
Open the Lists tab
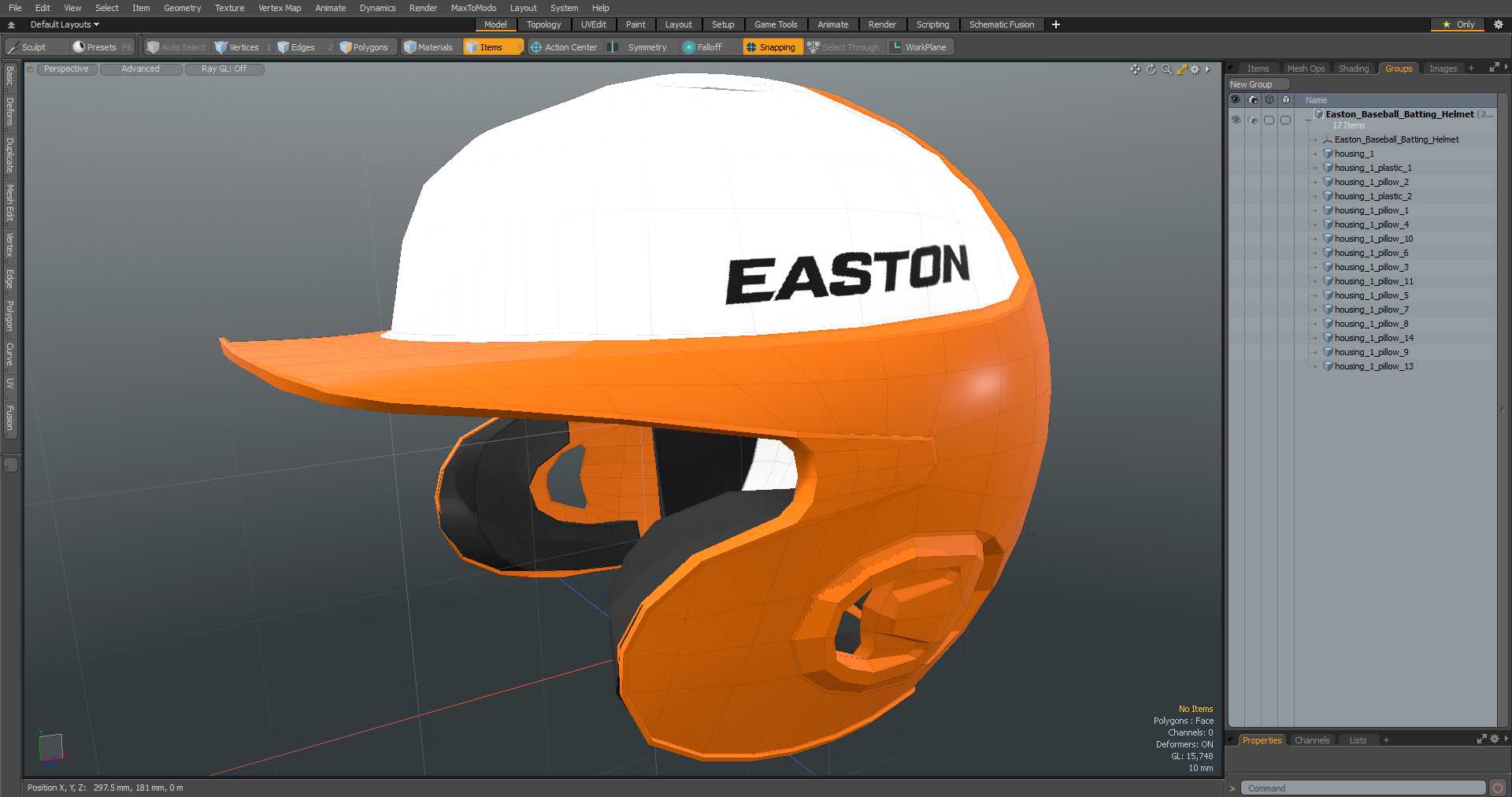(x=1358, y=740)
